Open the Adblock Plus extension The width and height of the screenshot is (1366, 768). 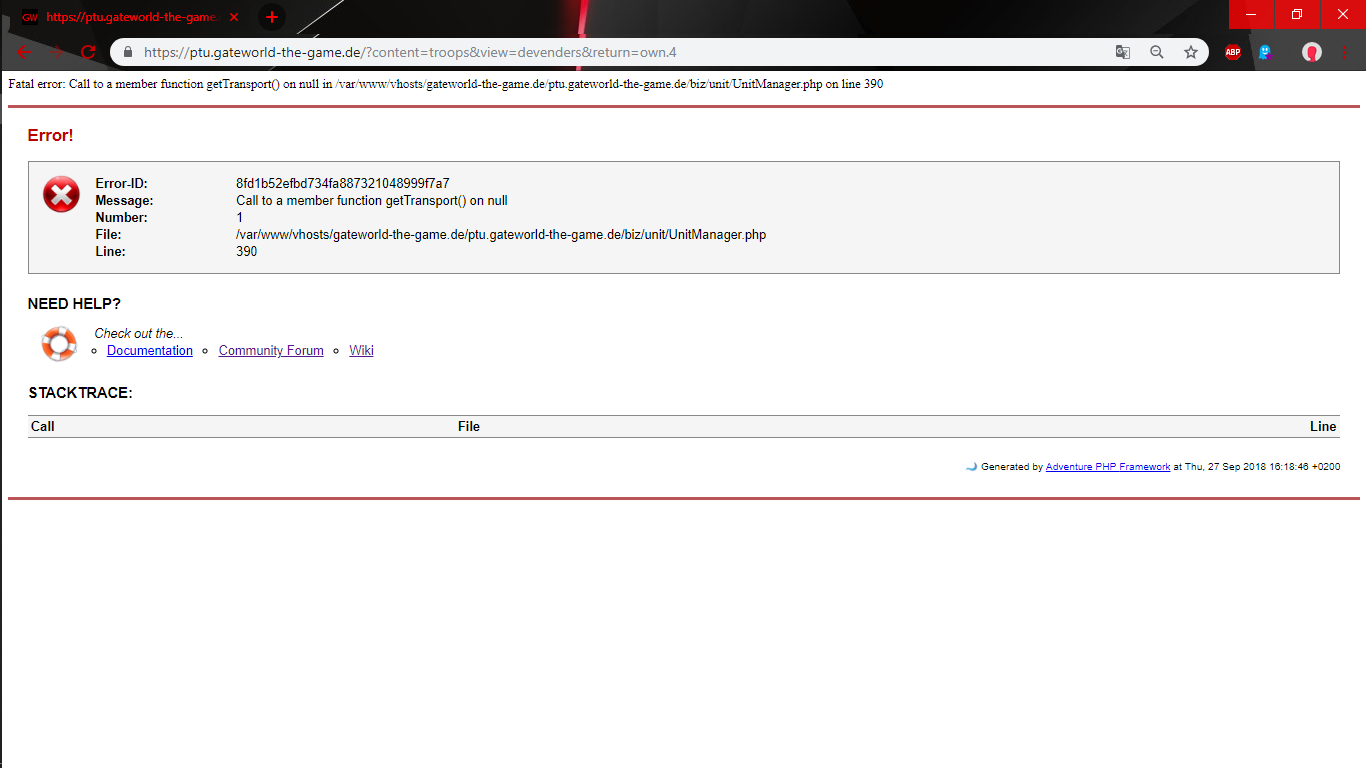1233,52
